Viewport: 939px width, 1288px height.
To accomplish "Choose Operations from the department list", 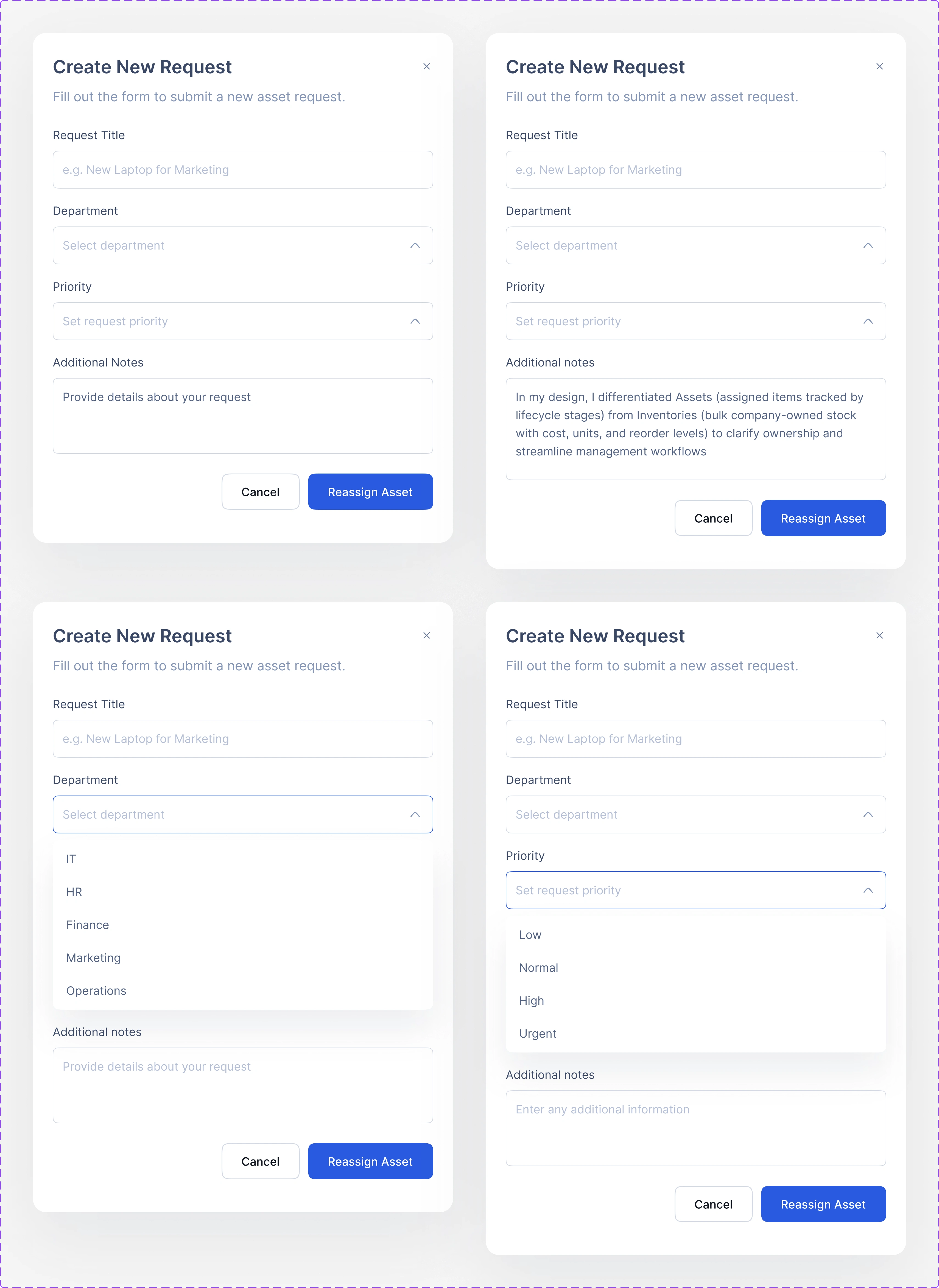I will tap(243, 990).
